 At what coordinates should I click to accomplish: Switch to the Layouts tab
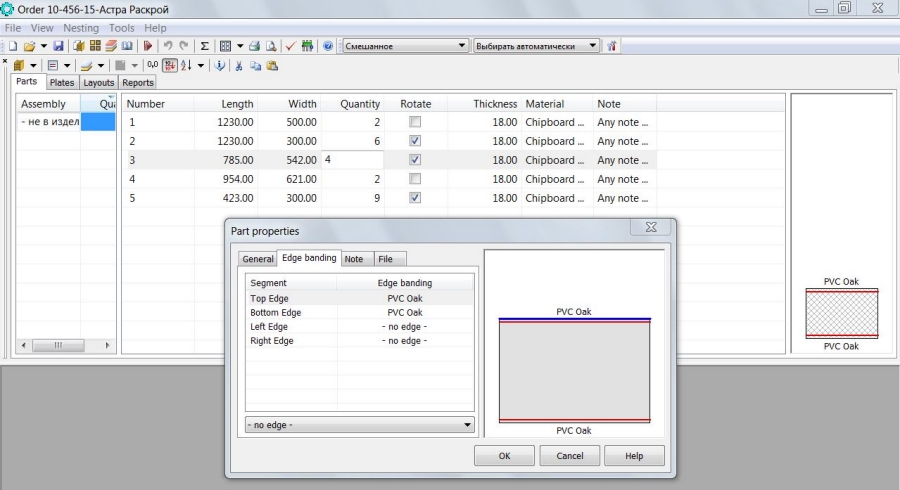99,83
